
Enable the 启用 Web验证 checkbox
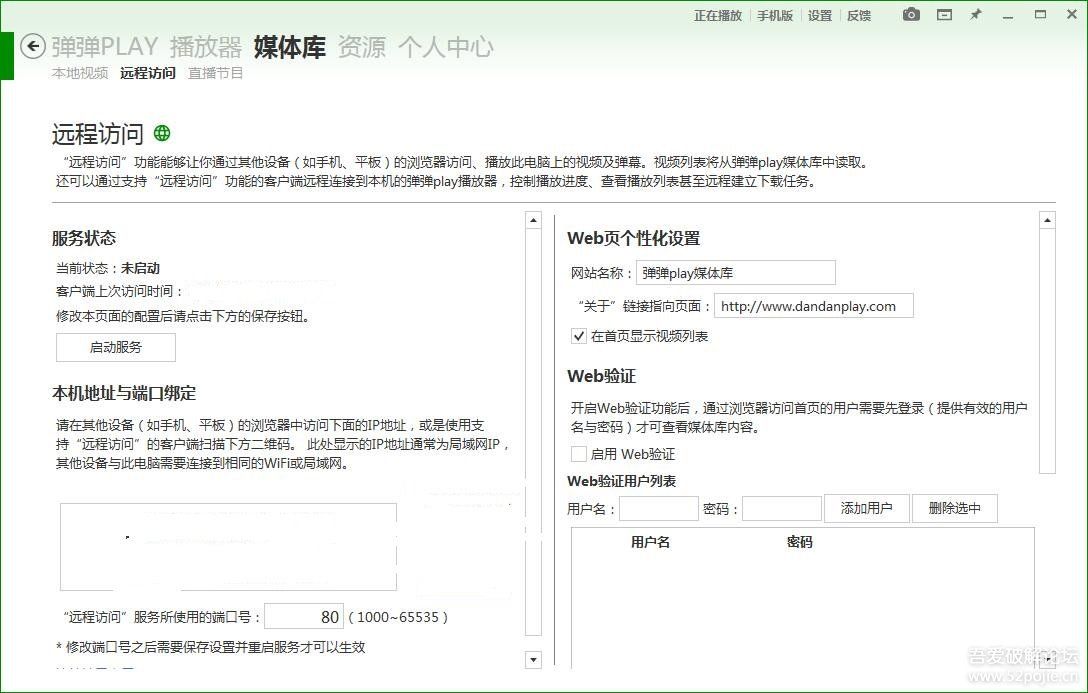pyautogui.click(x=579, y=454)
